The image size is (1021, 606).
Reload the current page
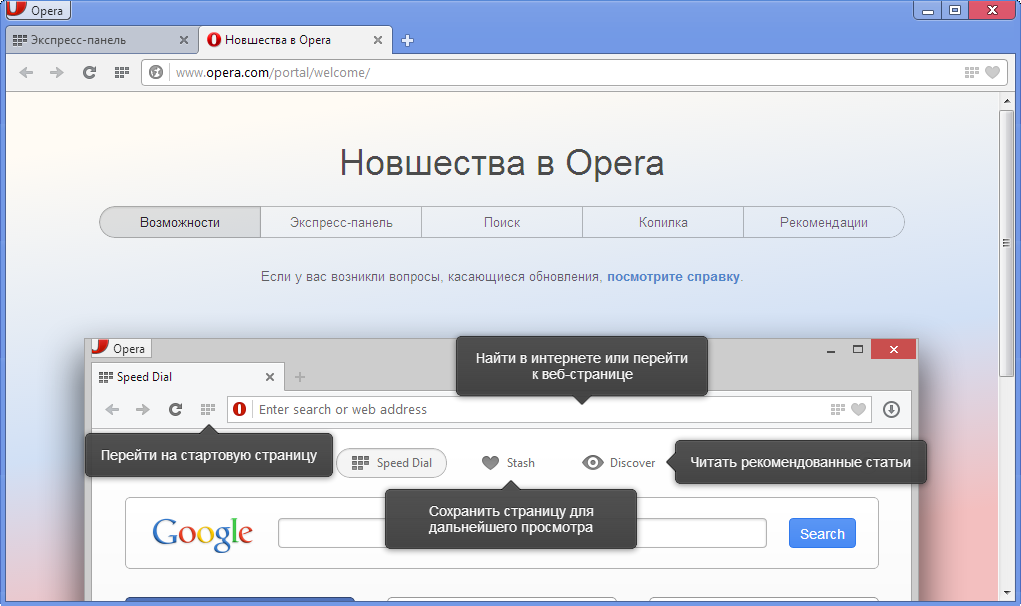point(89,72)
